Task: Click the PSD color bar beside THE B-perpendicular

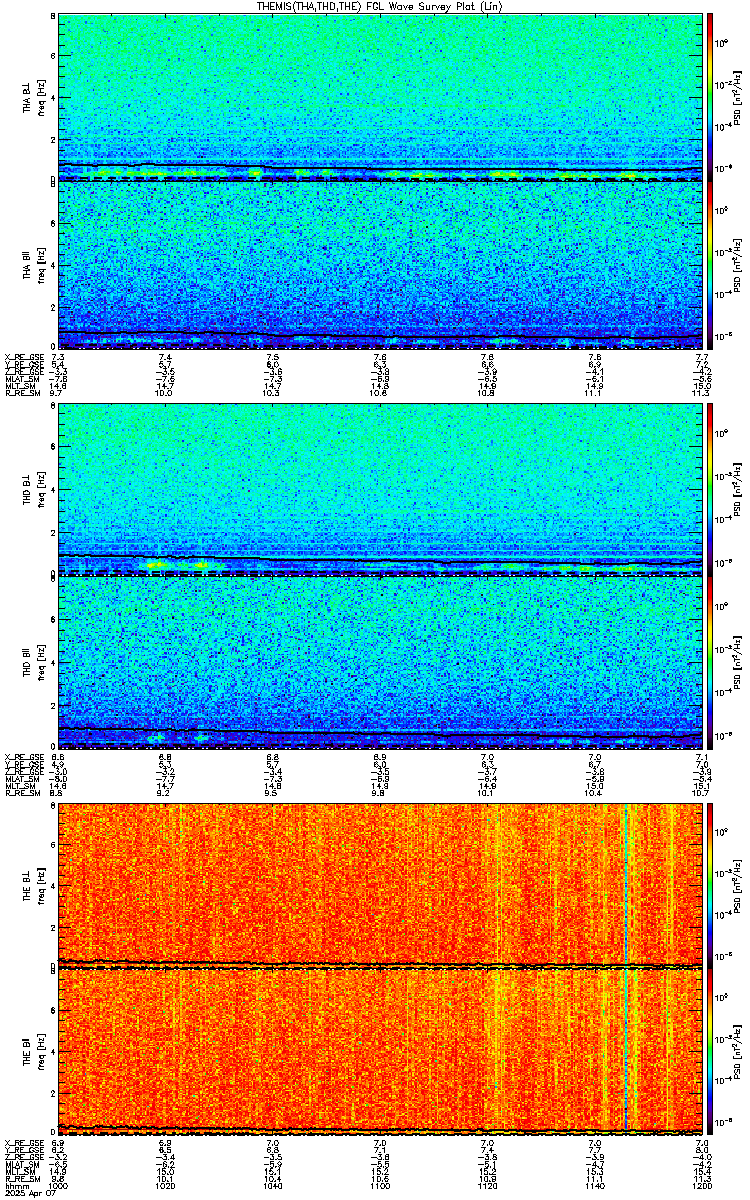Action: pyautogui.click(x=709, y=883)
